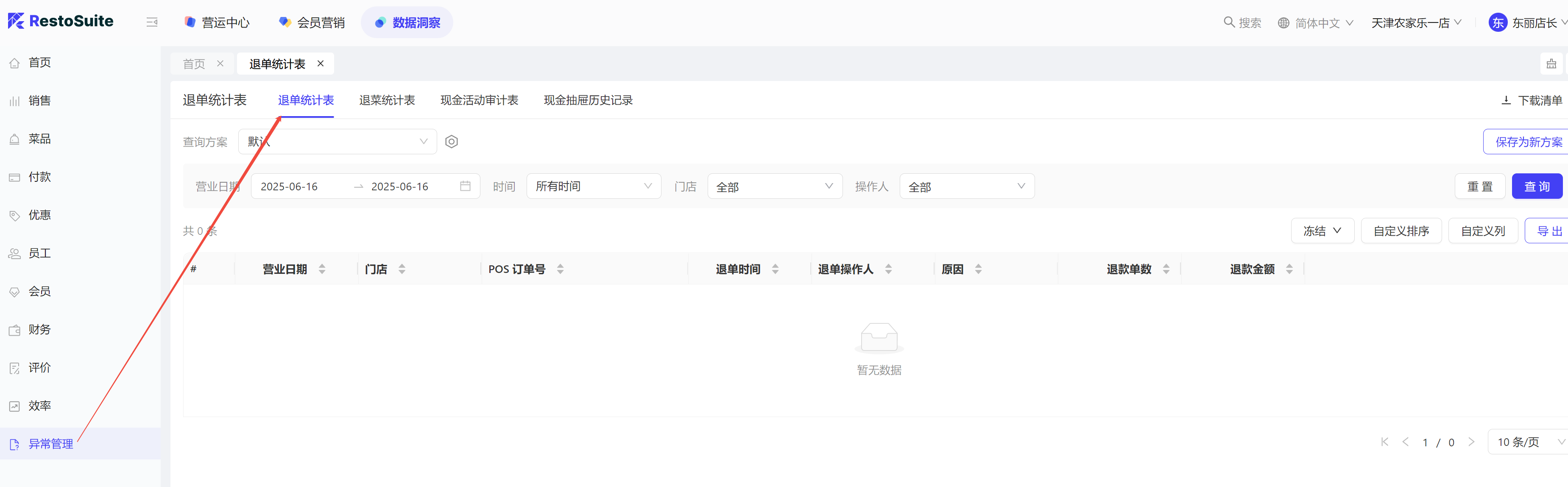Expand the 门店 dropdown
The height and width of the screenshot is (487, 1568).
[774, 186]
